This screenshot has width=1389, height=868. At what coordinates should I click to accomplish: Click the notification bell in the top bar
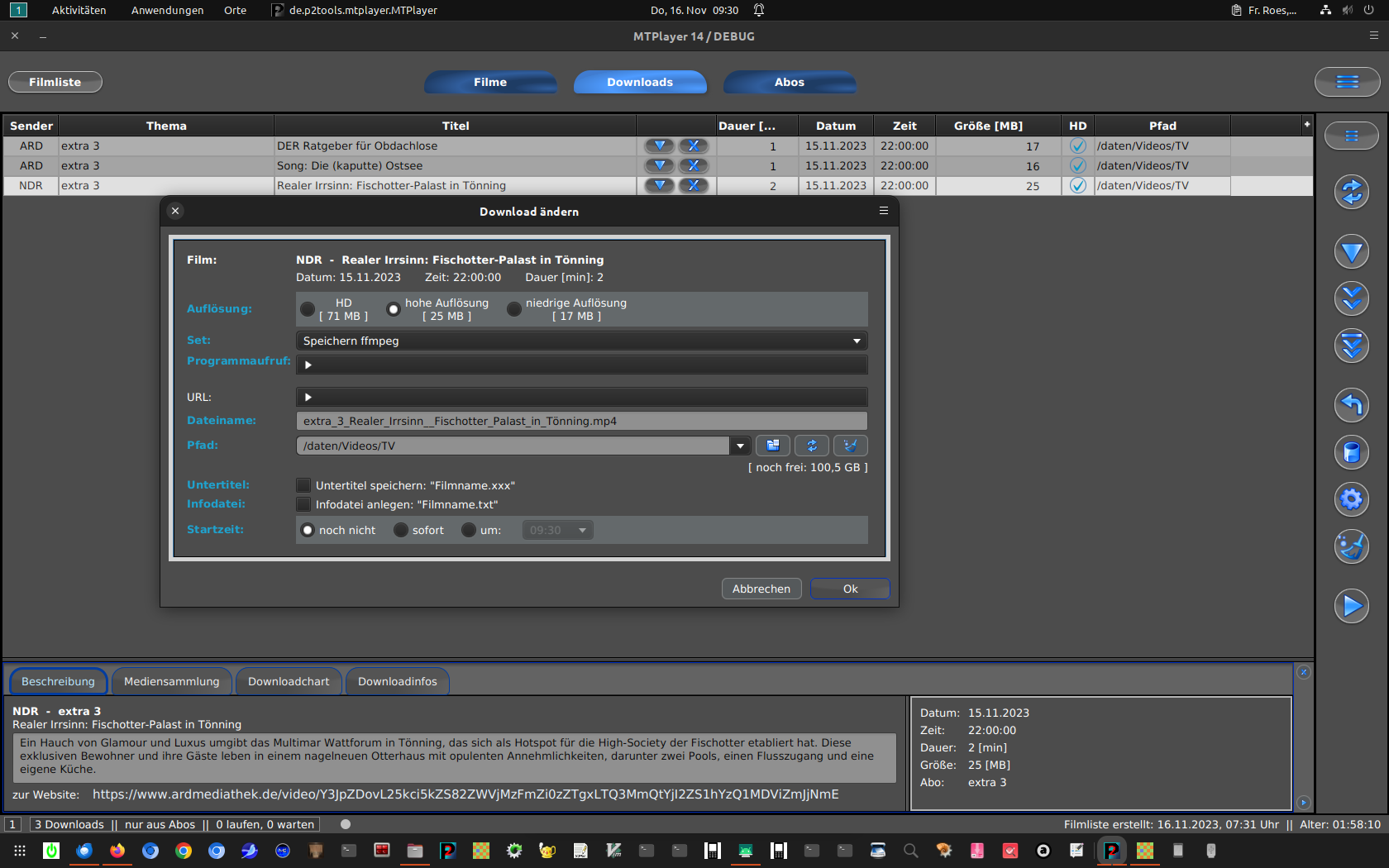(759, 10)
